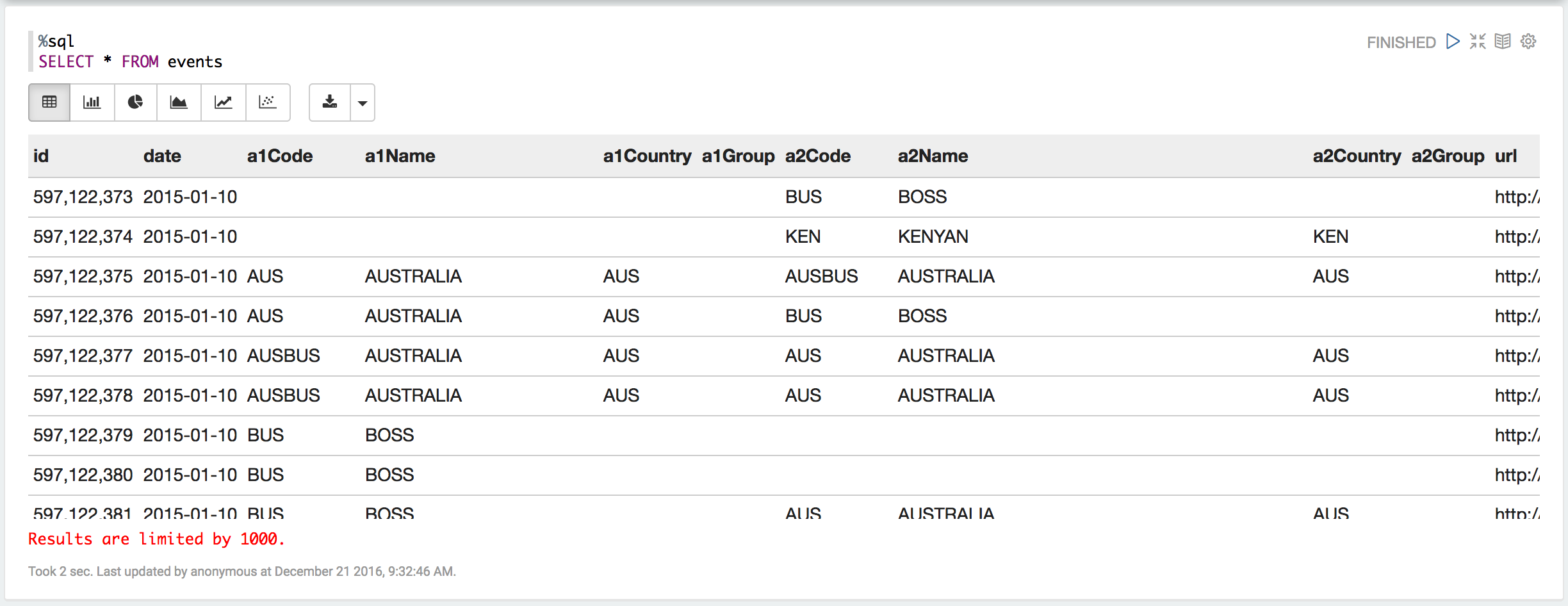Select the pie chart visualization
The image size is (1568, 606).
pos(135,102)
